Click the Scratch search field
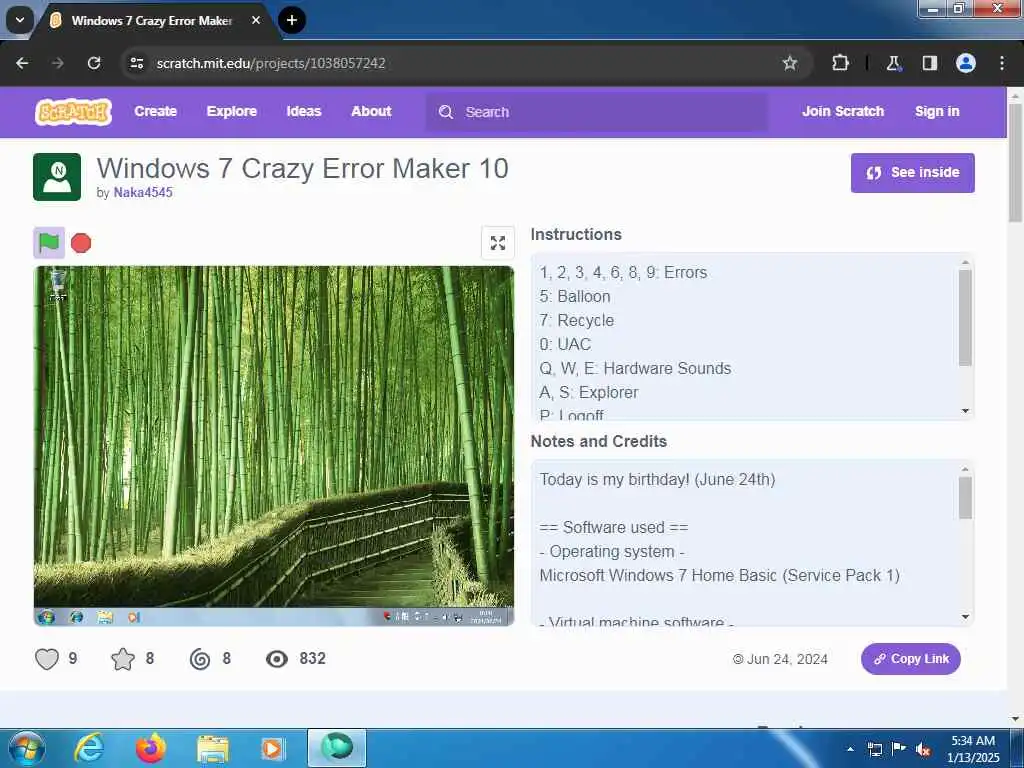The height and width of the screenshot is (768, 1024). [596, 112]
